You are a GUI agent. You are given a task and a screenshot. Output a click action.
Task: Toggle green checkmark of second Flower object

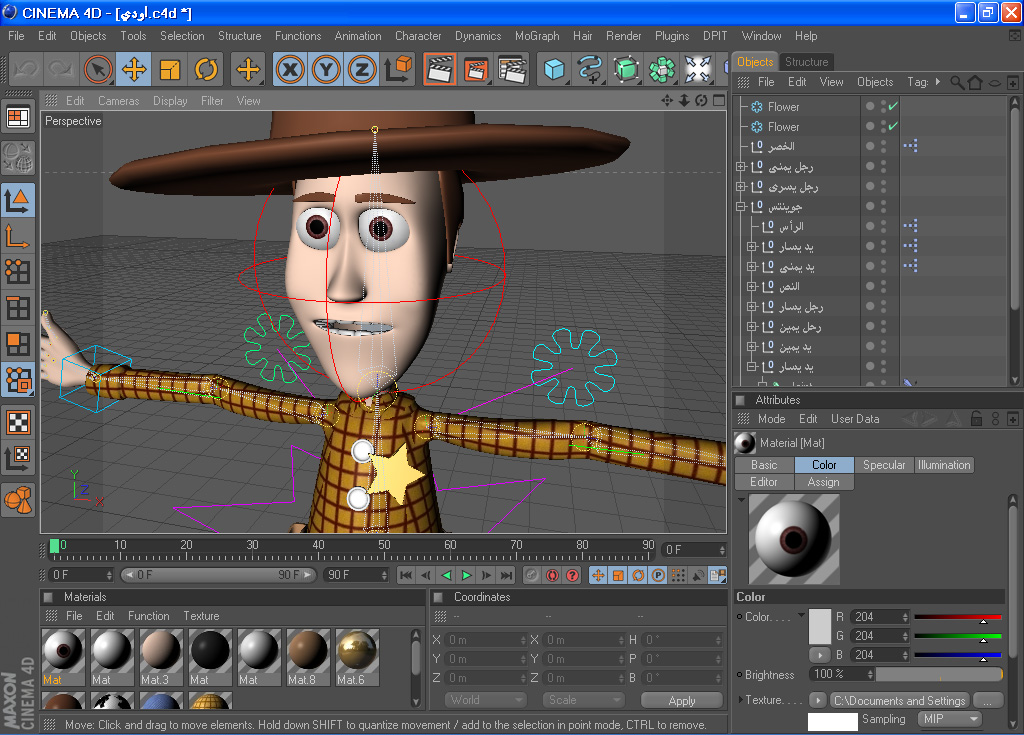coord(893,126)
